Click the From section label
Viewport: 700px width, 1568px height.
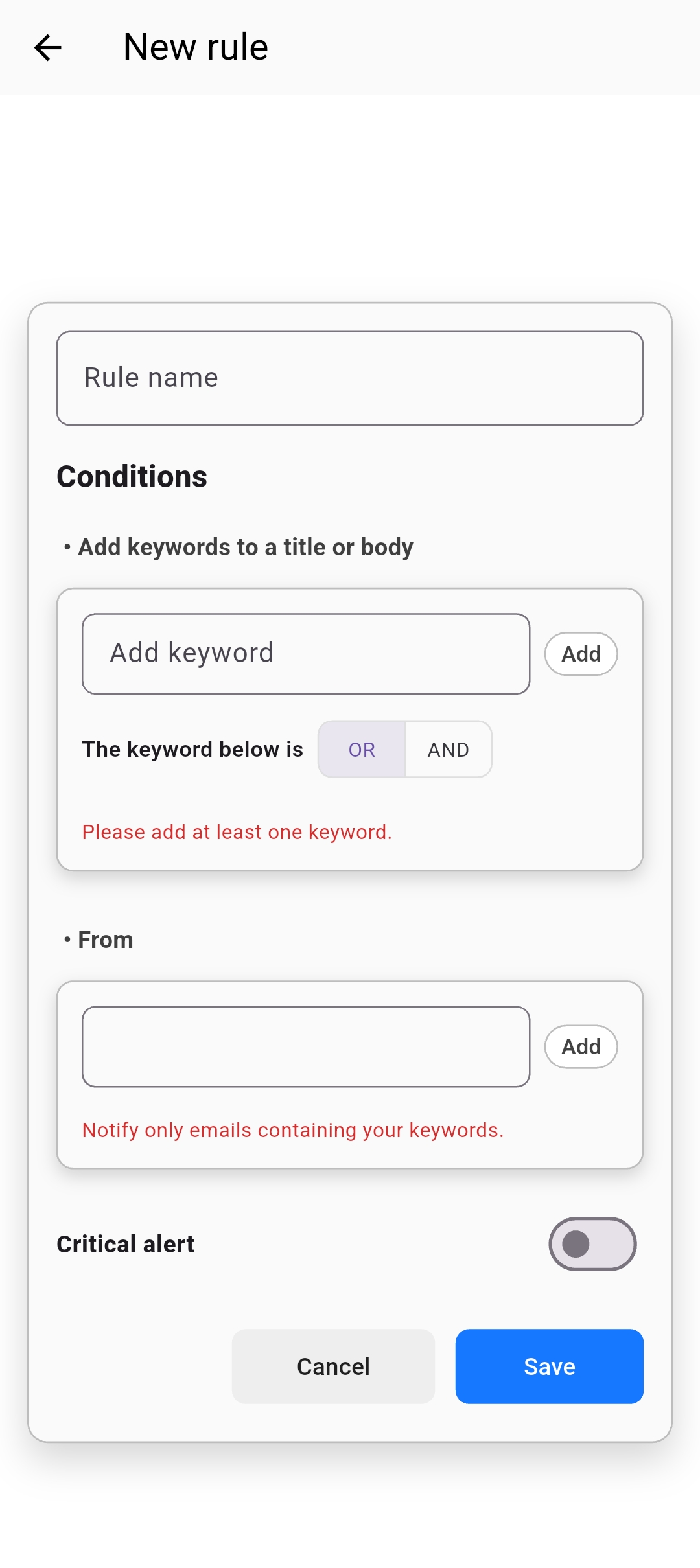click(105, 940)
